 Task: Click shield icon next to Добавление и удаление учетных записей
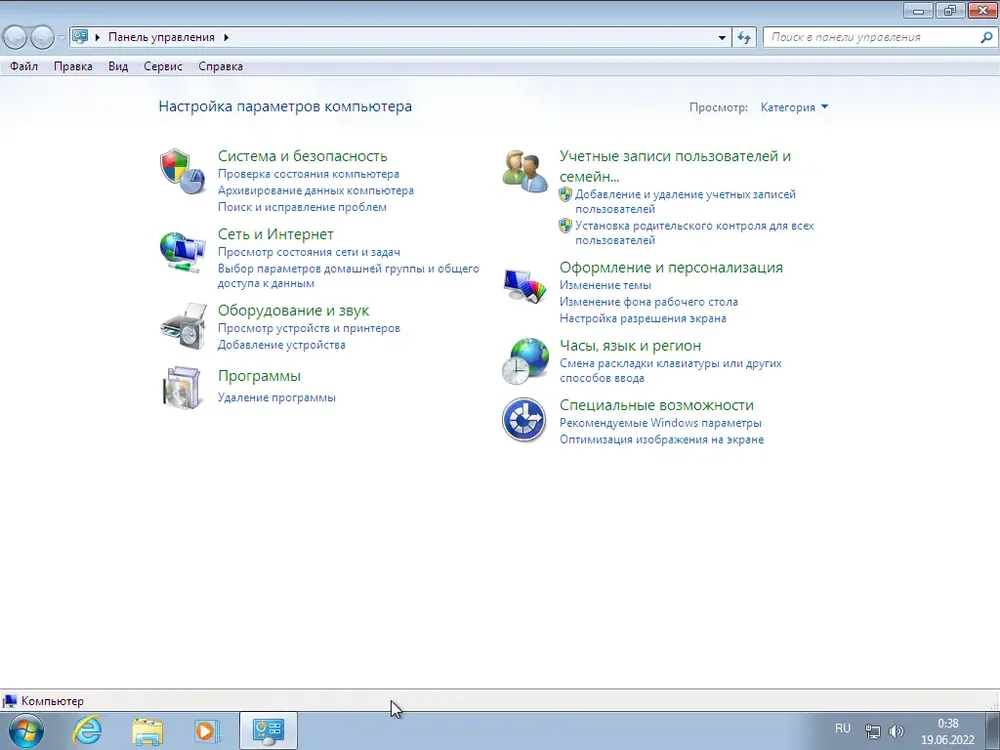[x=565, y=195]
